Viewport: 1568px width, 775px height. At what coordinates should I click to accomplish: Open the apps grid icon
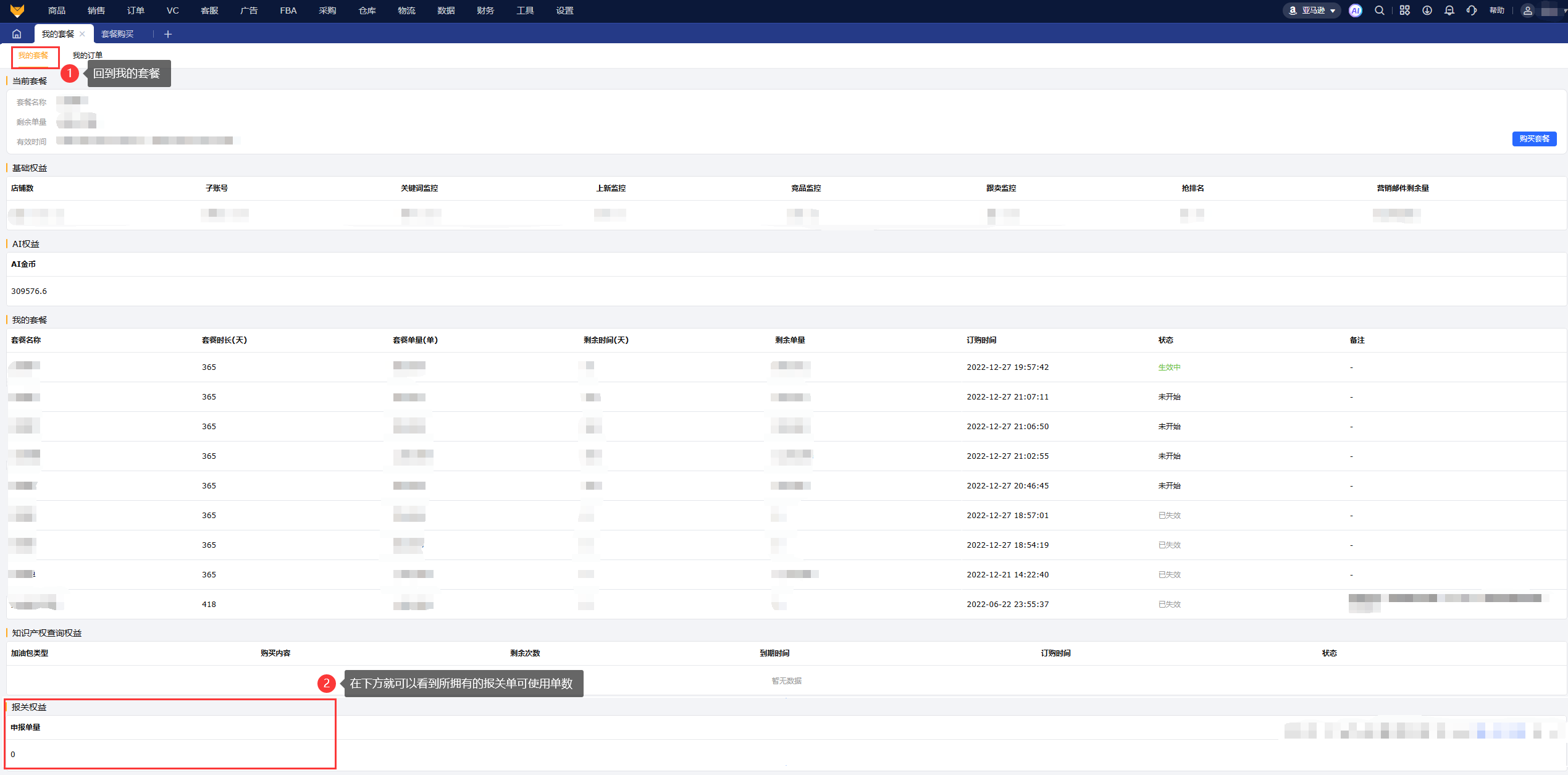[x=1405, y=10]
